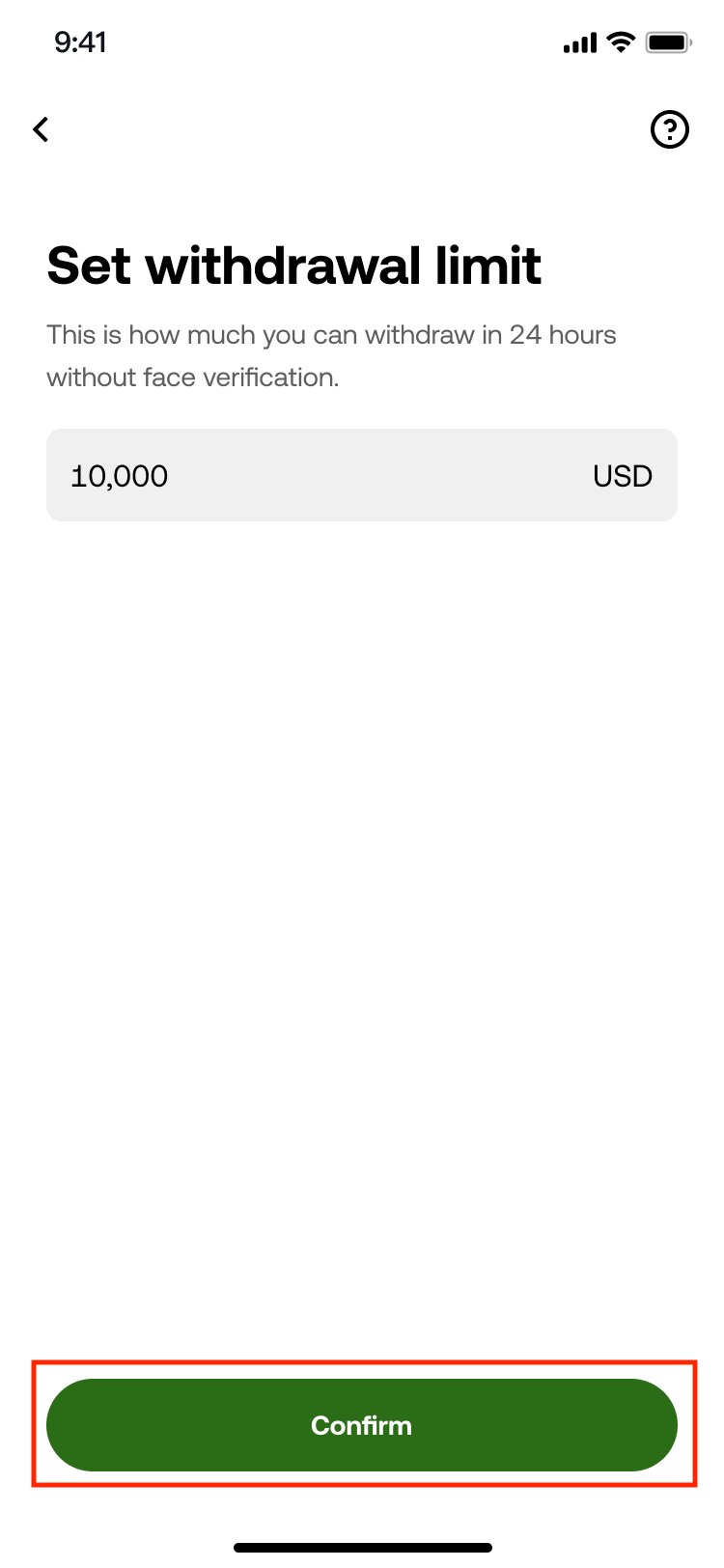Tap the Set withdrawal limit heading
Viewport: 724px width, 1568px height.
tap(293, 266)
